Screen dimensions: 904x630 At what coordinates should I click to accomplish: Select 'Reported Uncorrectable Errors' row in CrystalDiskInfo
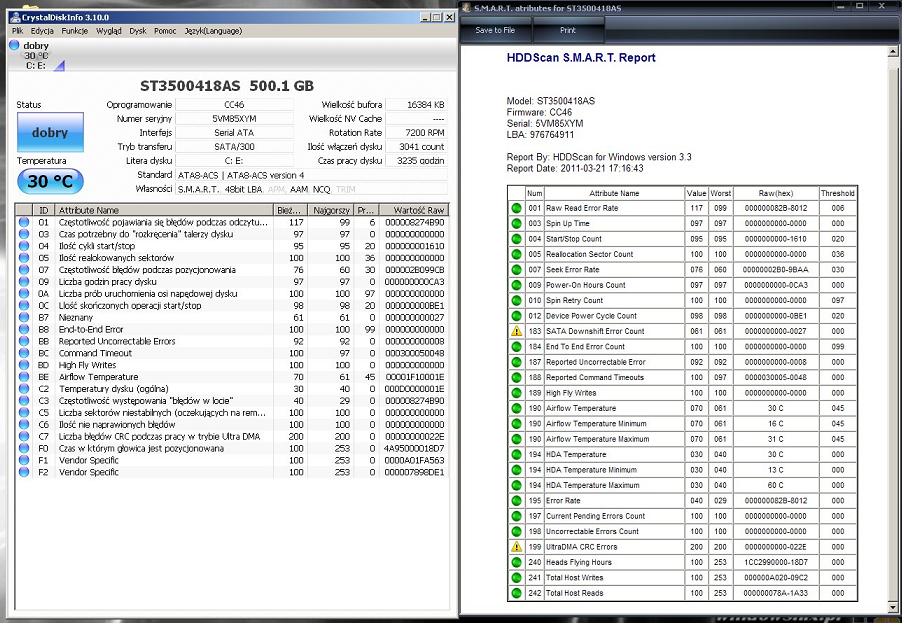pos(232,341)
